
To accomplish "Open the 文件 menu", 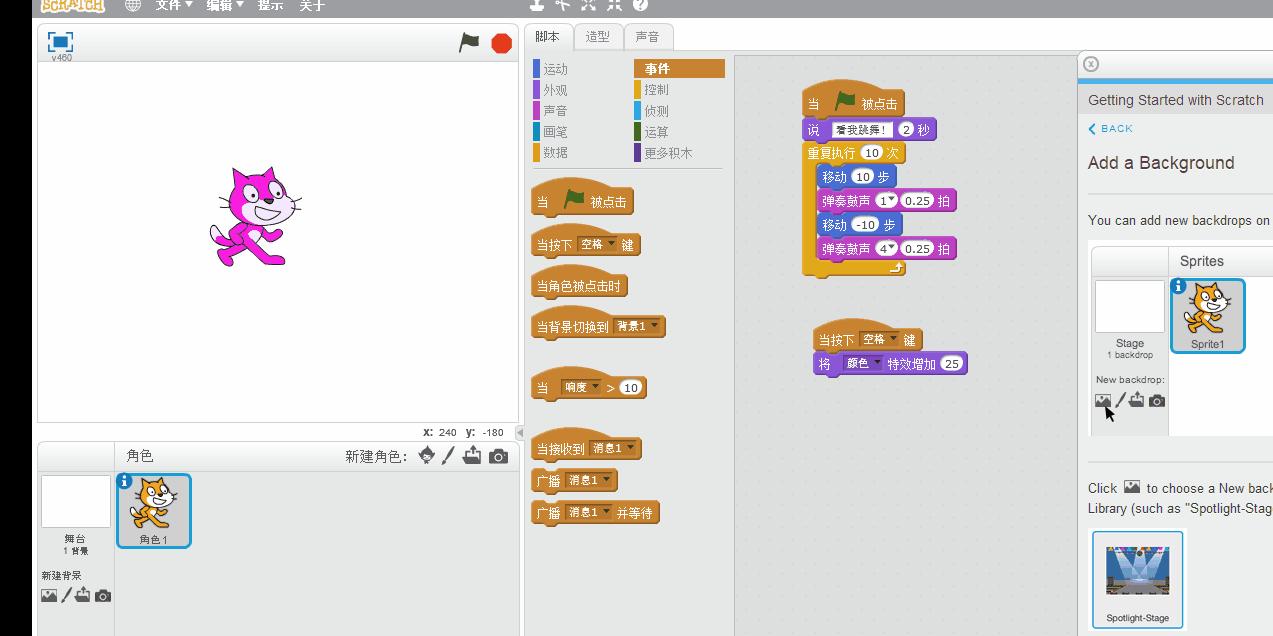I will pos(172,4).
